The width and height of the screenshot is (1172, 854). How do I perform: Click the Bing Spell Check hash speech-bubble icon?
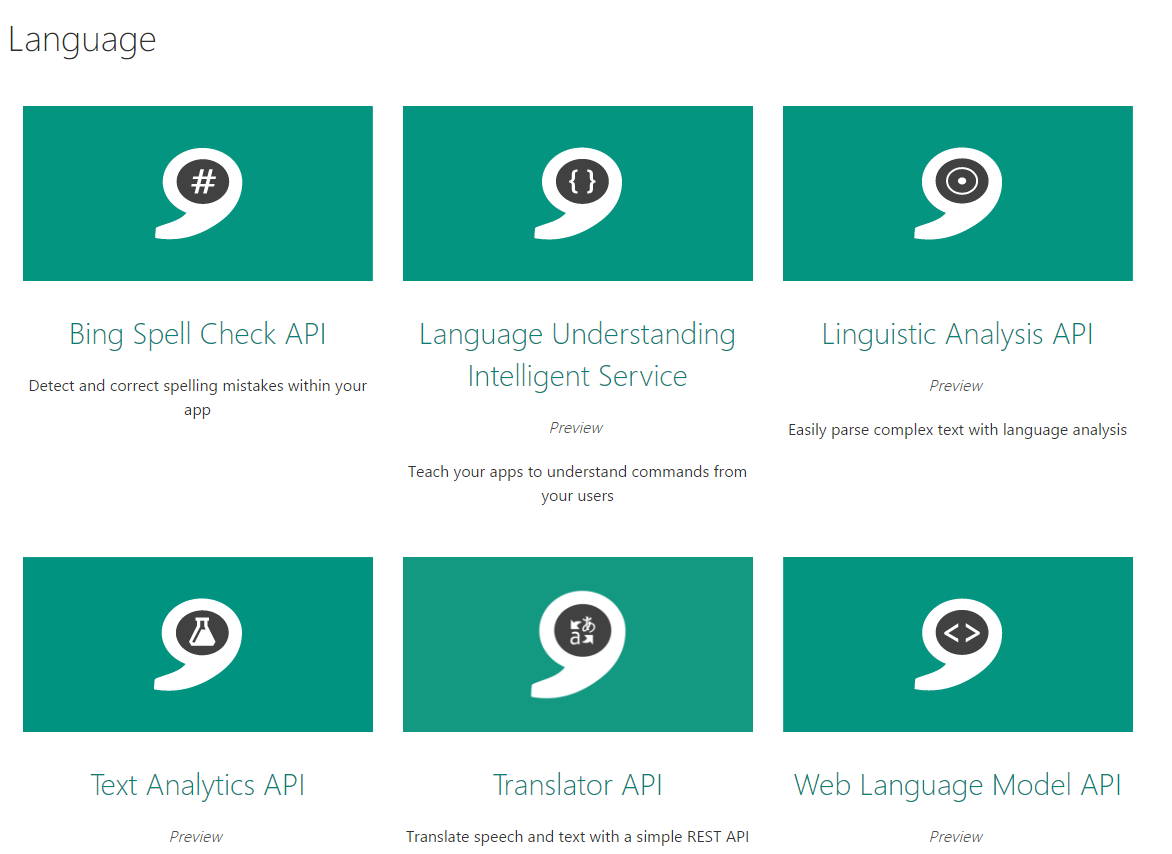198,193
